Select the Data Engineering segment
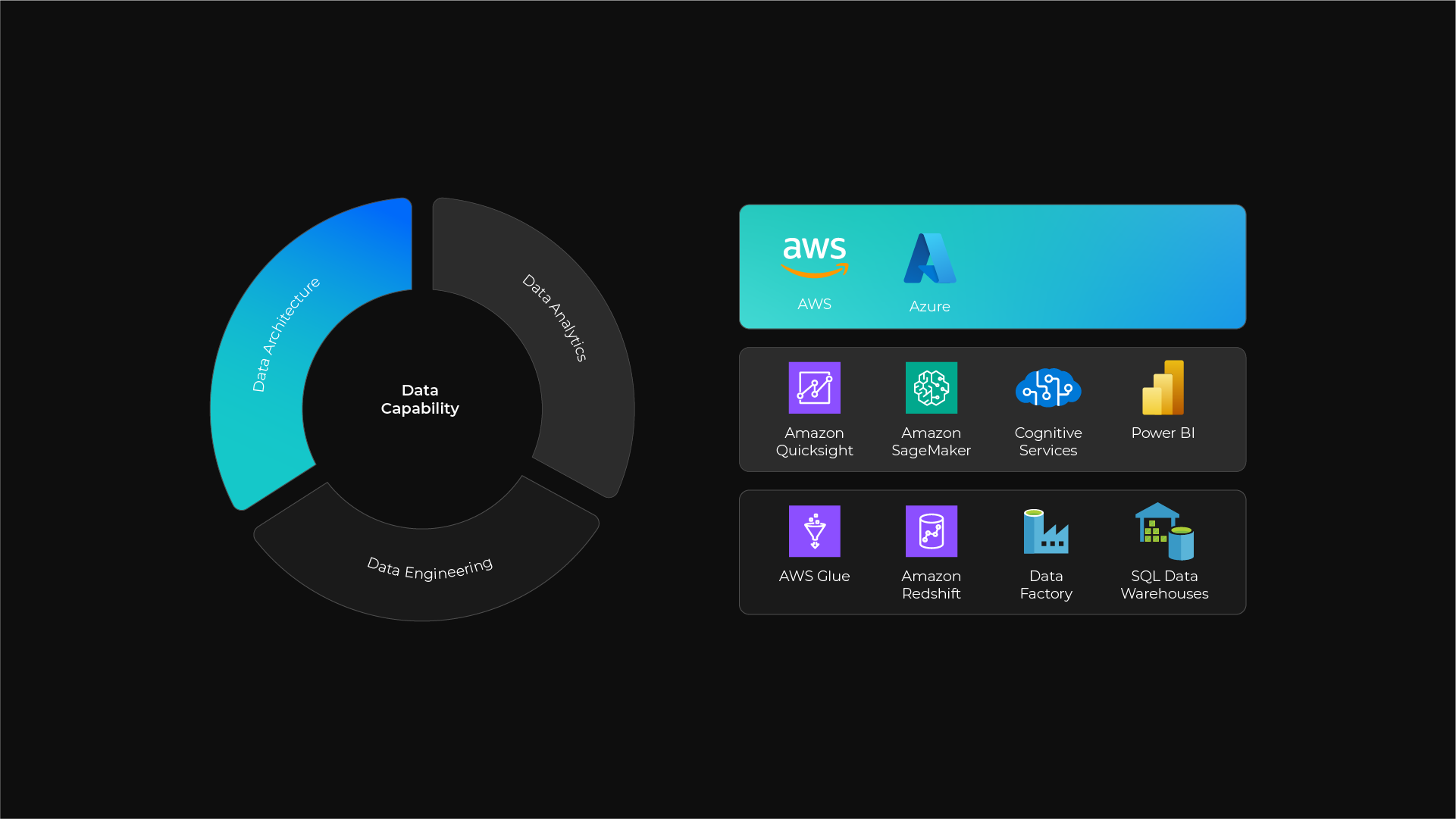Screen dimensions: 1456x819 [428, 568]
